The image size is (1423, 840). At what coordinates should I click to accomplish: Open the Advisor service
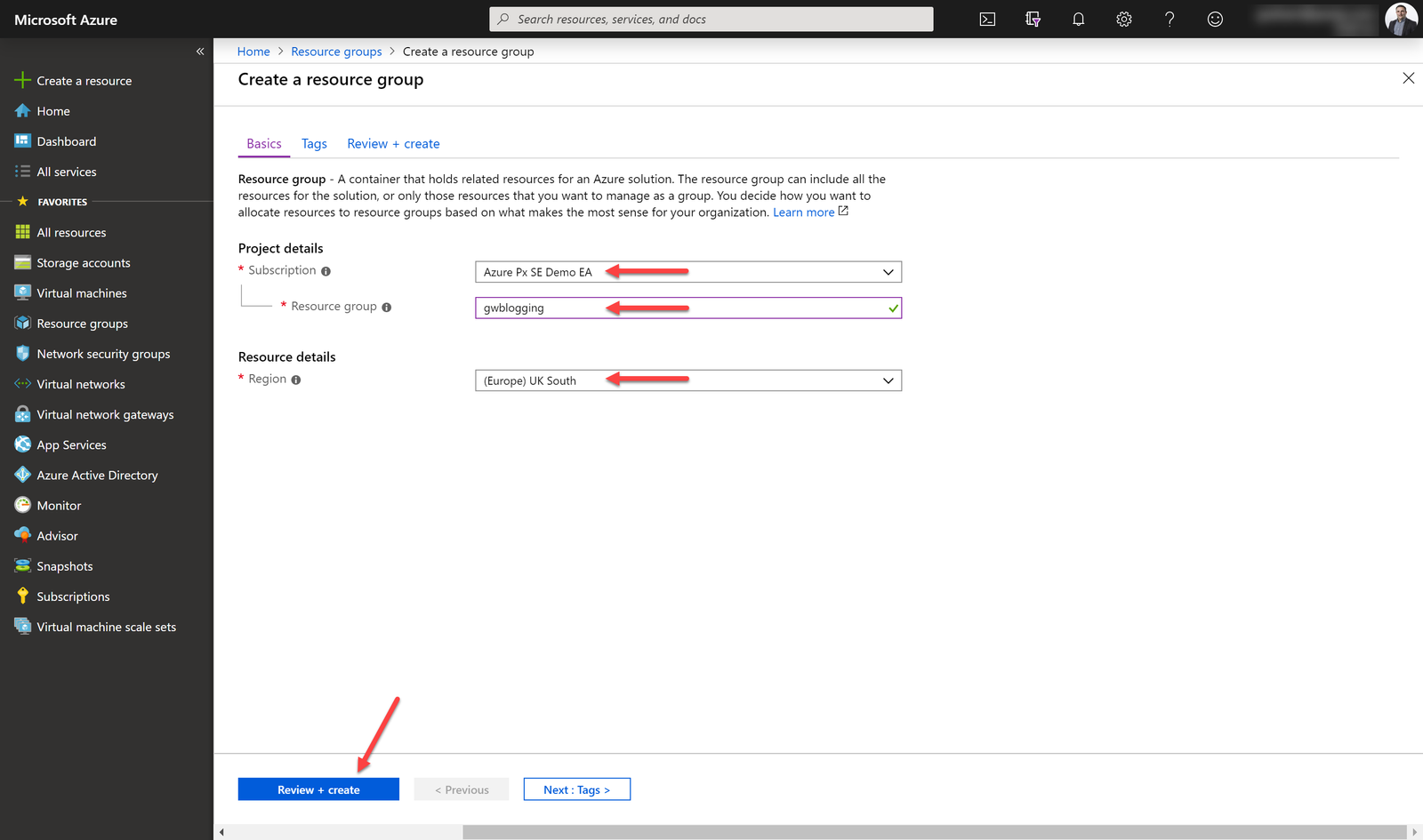point(58,535)
